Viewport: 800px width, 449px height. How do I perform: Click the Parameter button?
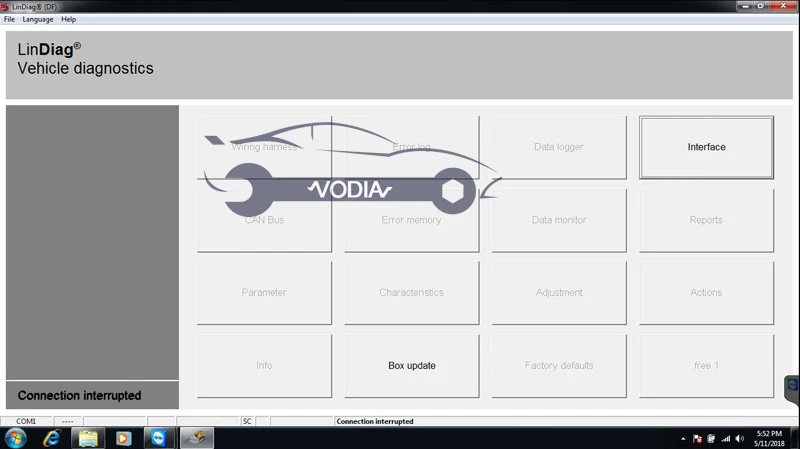pyautogui.click(x=264, y=293)
